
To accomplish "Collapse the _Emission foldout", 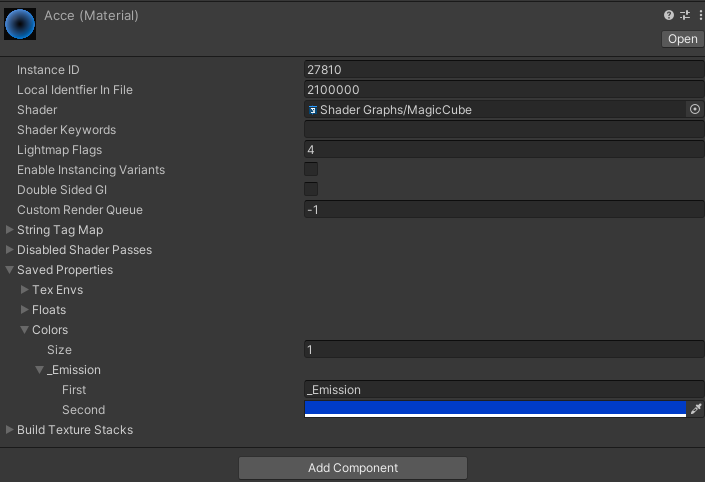I will click(40, 370).
